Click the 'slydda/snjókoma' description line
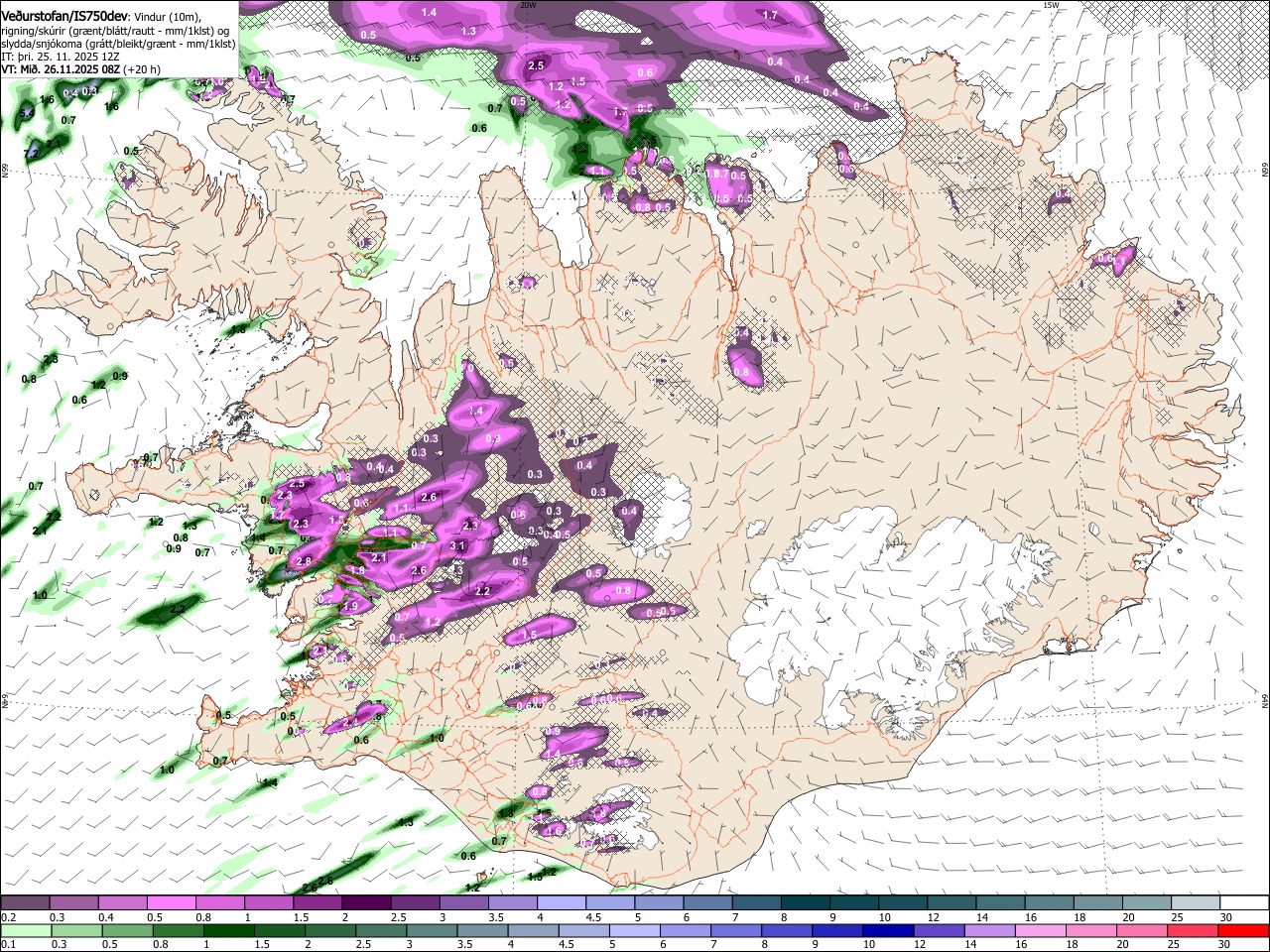 point(118,44)
